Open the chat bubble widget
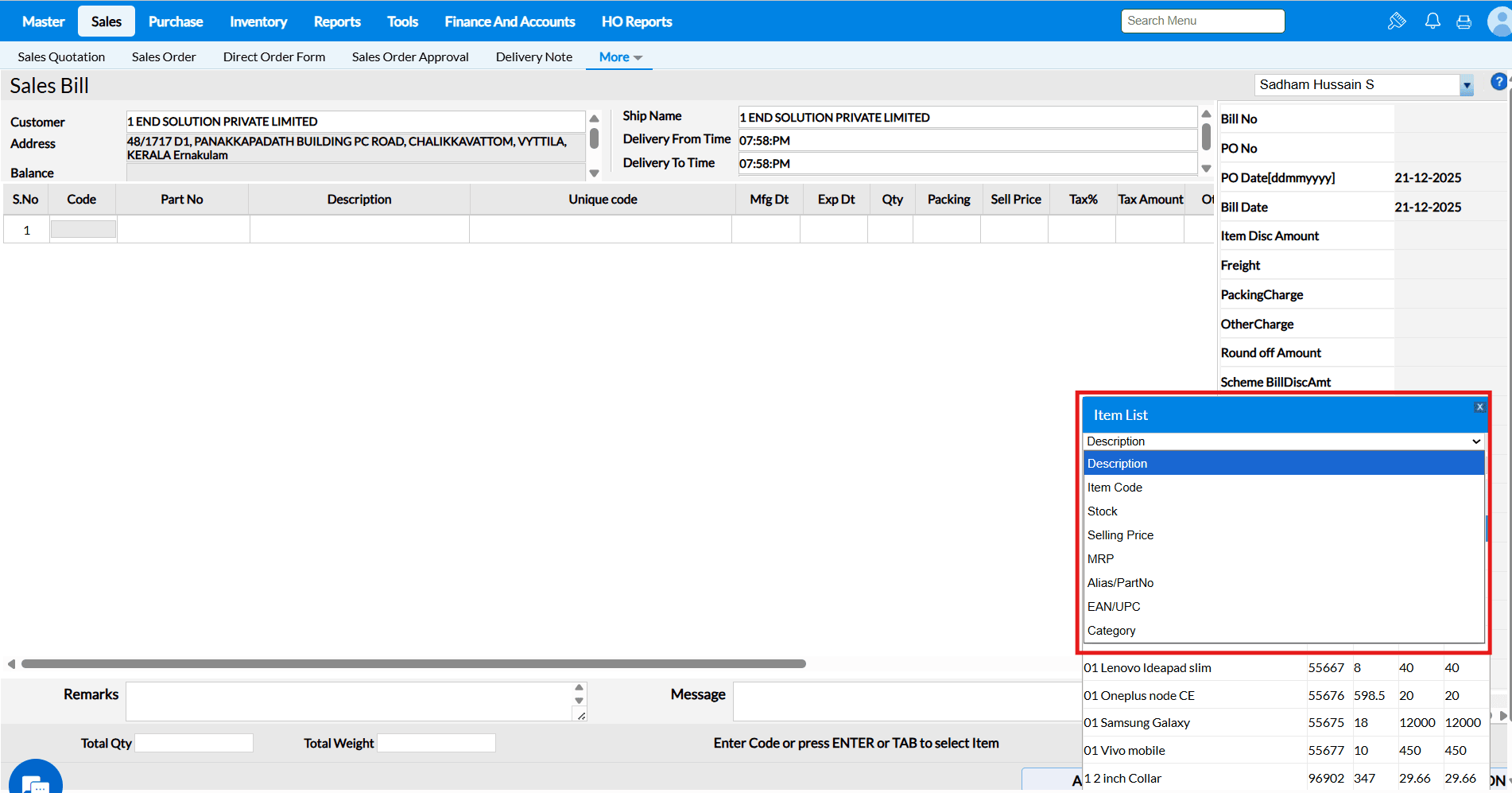The image size is (1512, 793). (x=35, y=781)
